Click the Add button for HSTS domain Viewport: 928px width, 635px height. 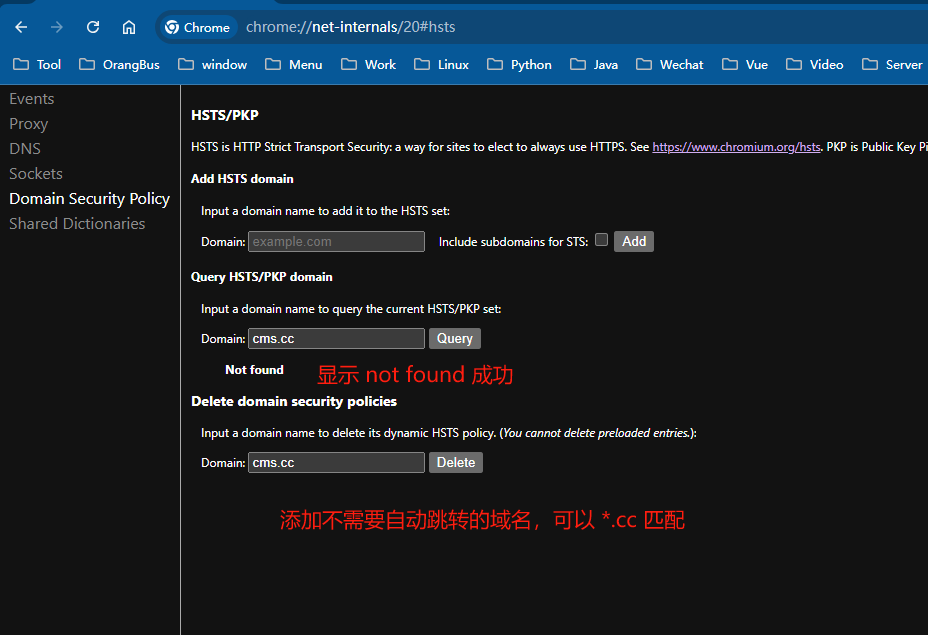[x=634, y=241]
